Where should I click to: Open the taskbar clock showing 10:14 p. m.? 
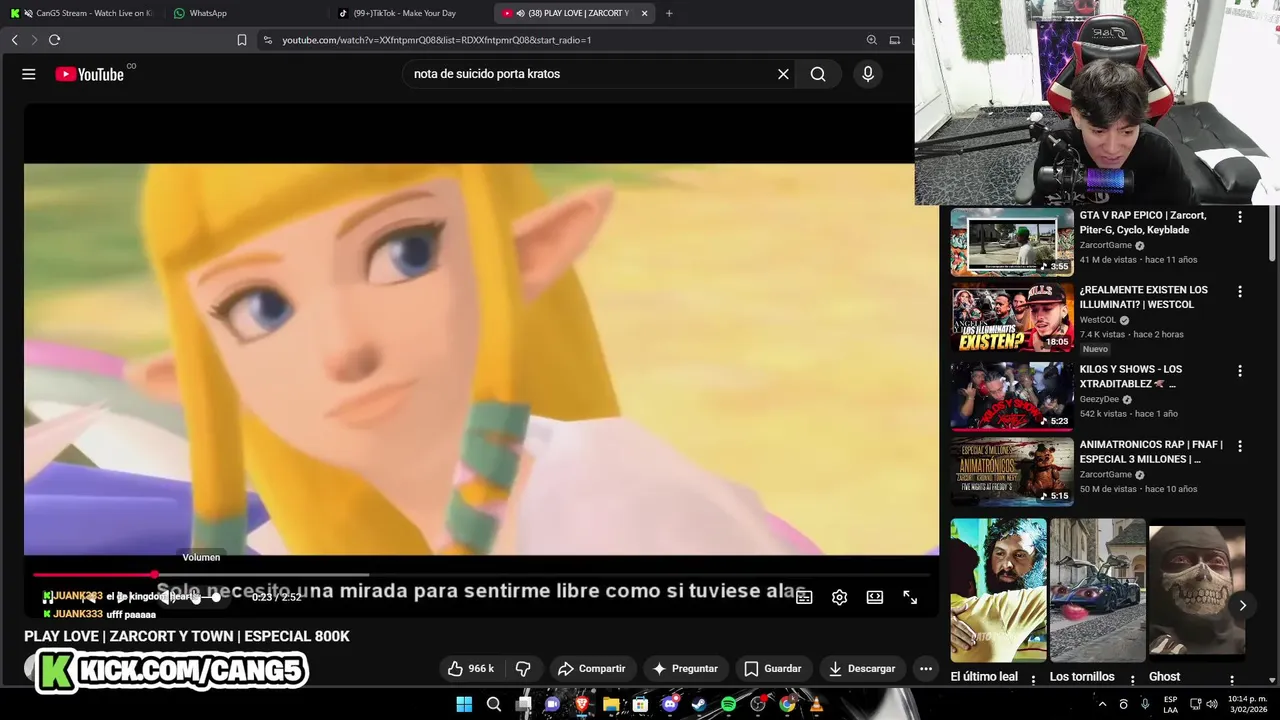click(1247, 704)
